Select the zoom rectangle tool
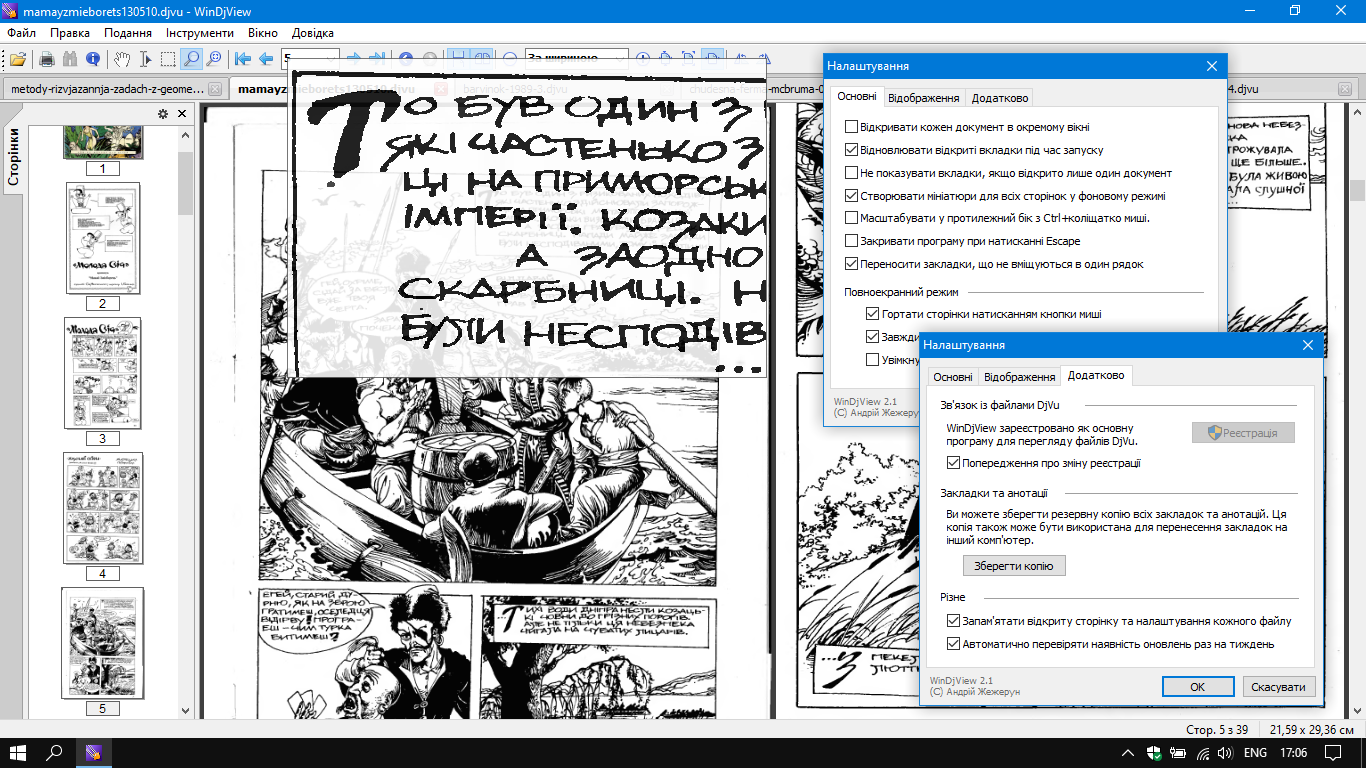Viewport: 1366px width, 768px height. click(214, 59)
